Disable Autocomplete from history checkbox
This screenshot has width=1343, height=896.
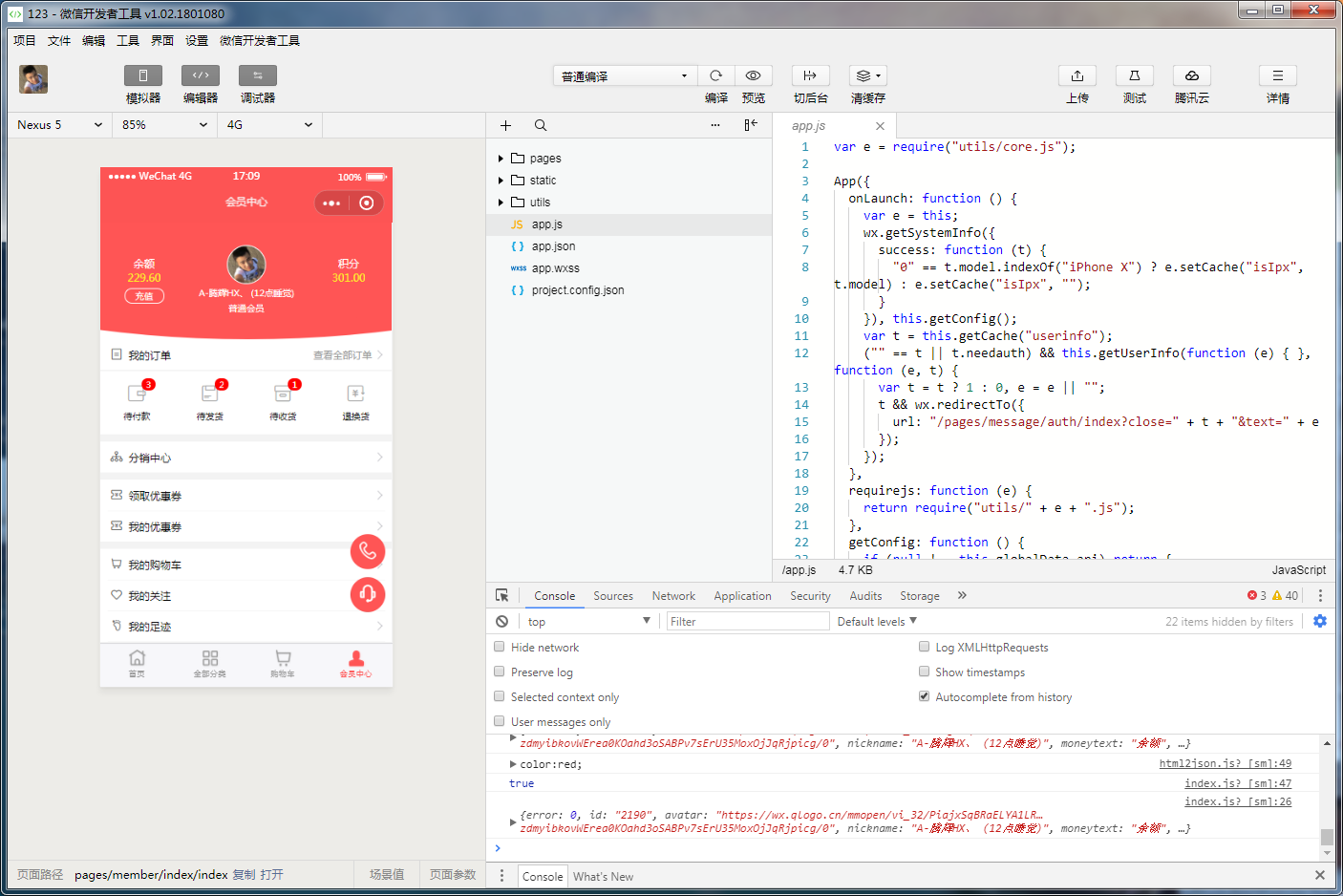click(924, 696)
